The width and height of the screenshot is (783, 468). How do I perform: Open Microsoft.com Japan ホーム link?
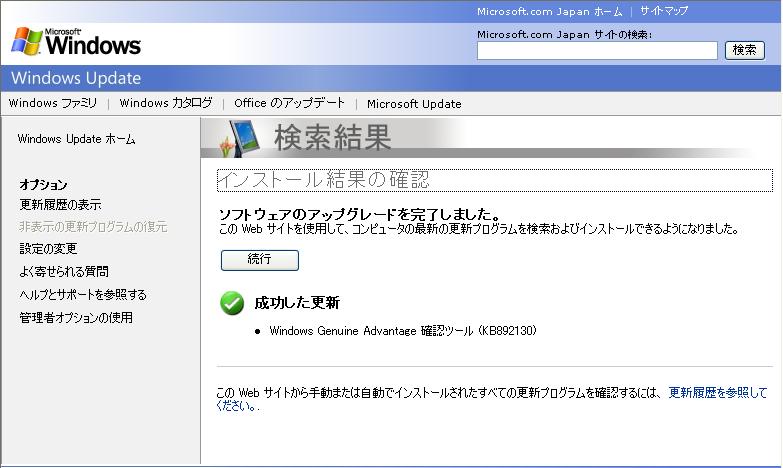(x=549, y=11)
